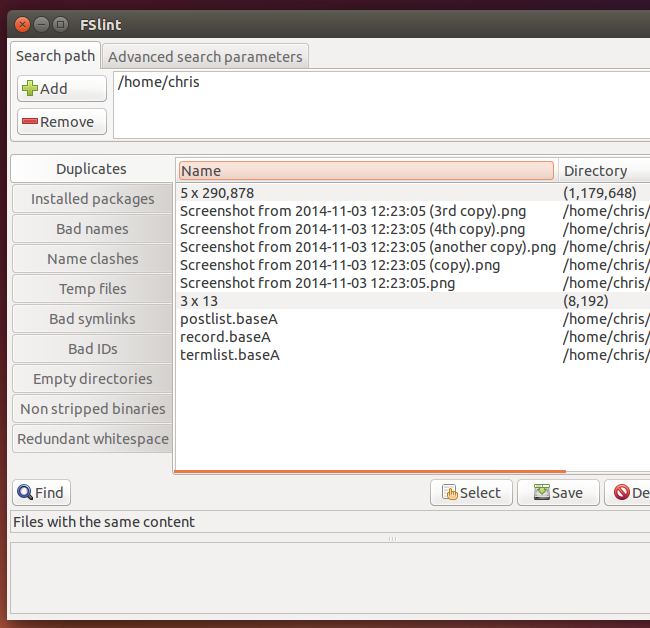This screenshot has width=650, height=628.
Task: Open the Advanced search parameters tab
Action: click(205, 57)
